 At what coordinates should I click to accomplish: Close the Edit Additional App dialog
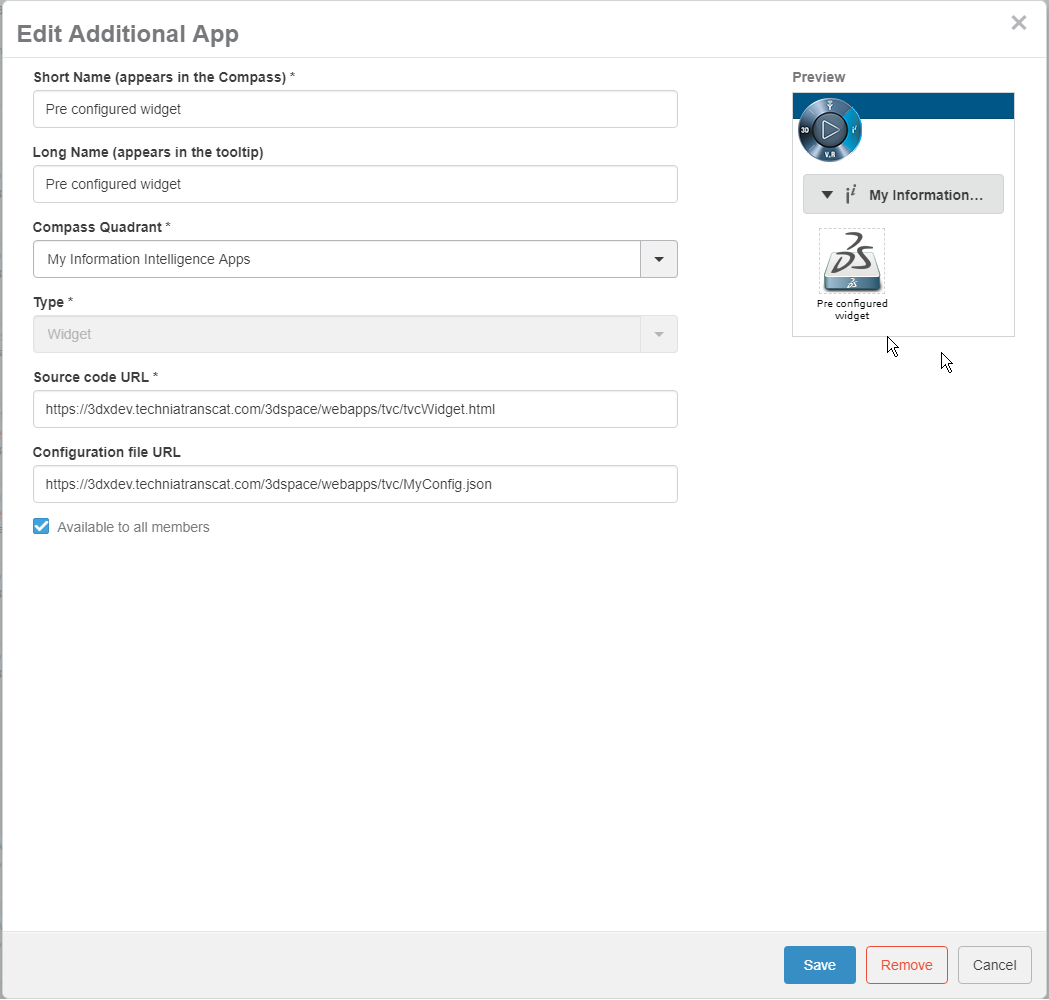click(1018, 23)
